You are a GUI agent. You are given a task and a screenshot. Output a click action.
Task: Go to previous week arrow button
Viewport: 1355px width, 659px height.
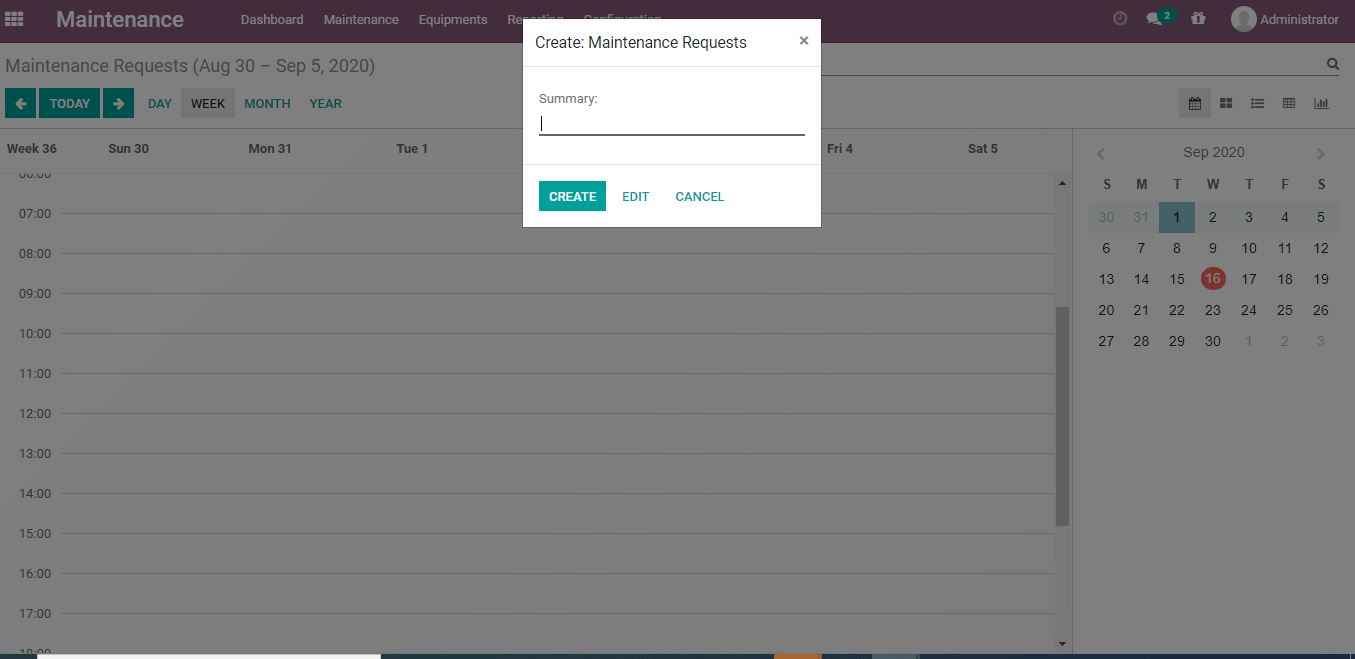tap(20, 103)
